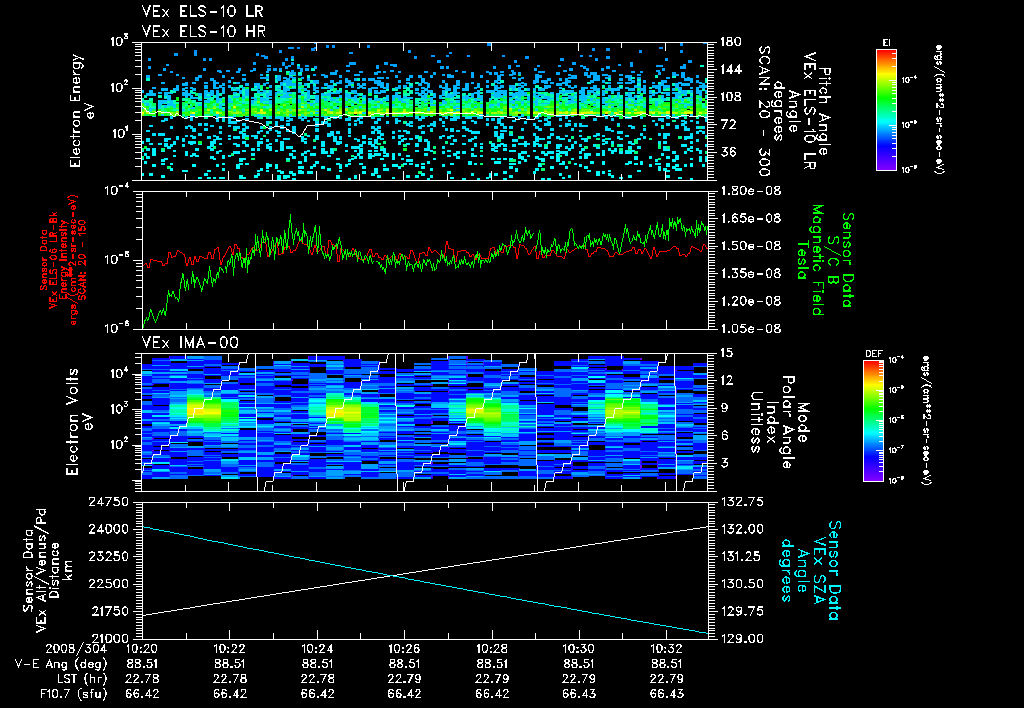
Task: Click the 15 polar angle index tick
Action: 726,353
